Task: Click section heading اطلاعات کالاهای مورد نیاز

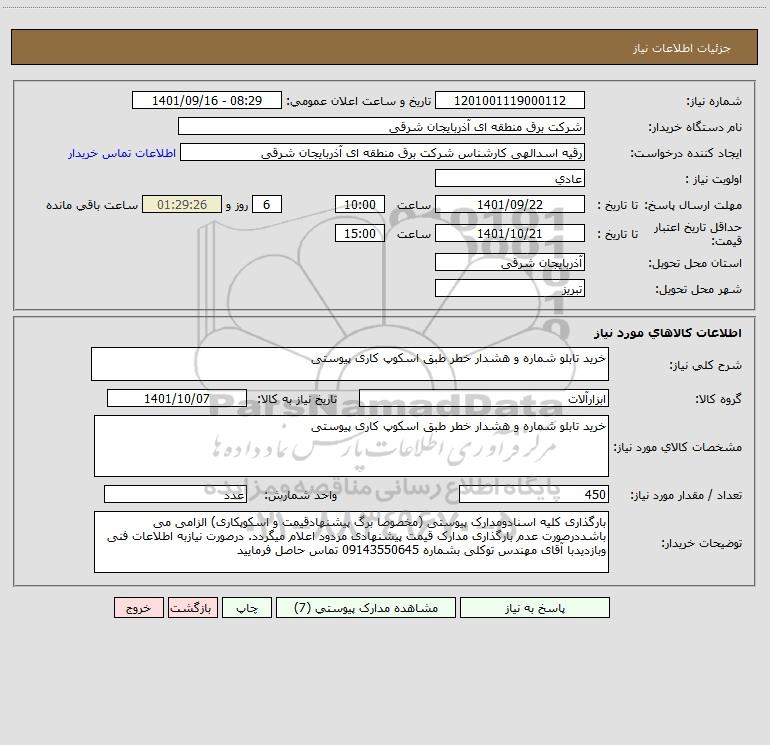Action: click(668, 333)
